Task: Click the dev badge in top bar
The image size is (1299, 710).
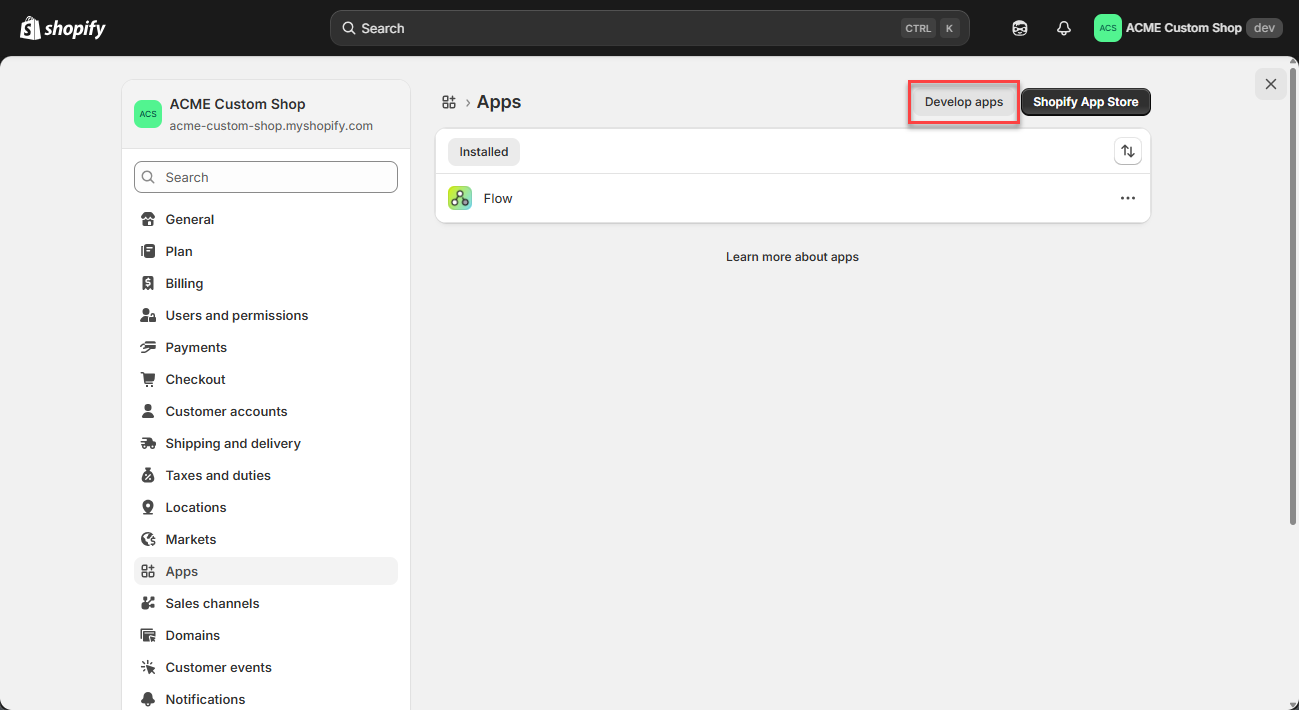Action: click(x=1264, y=28)
